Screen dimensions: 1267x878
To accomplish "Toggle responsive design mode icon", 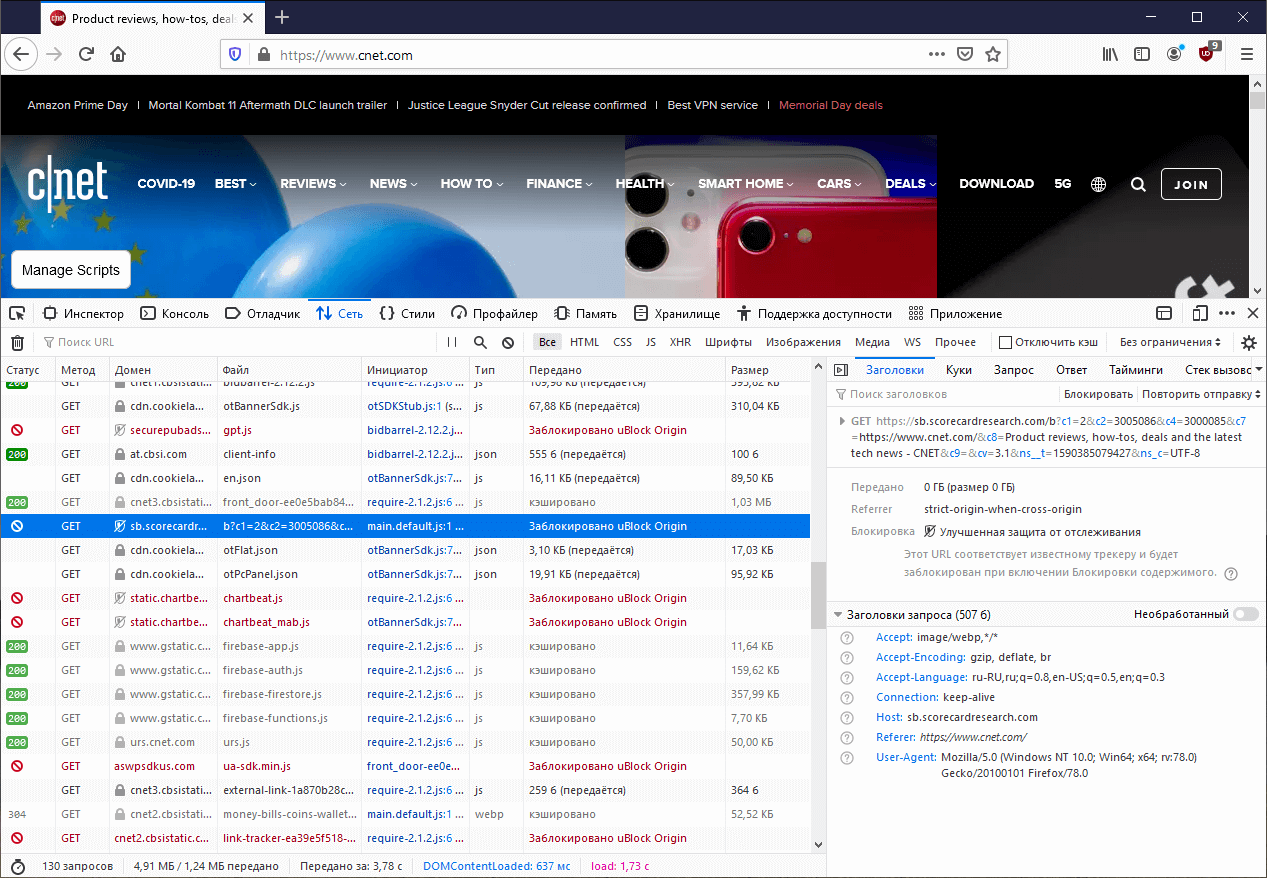I will coord(1200,313).
